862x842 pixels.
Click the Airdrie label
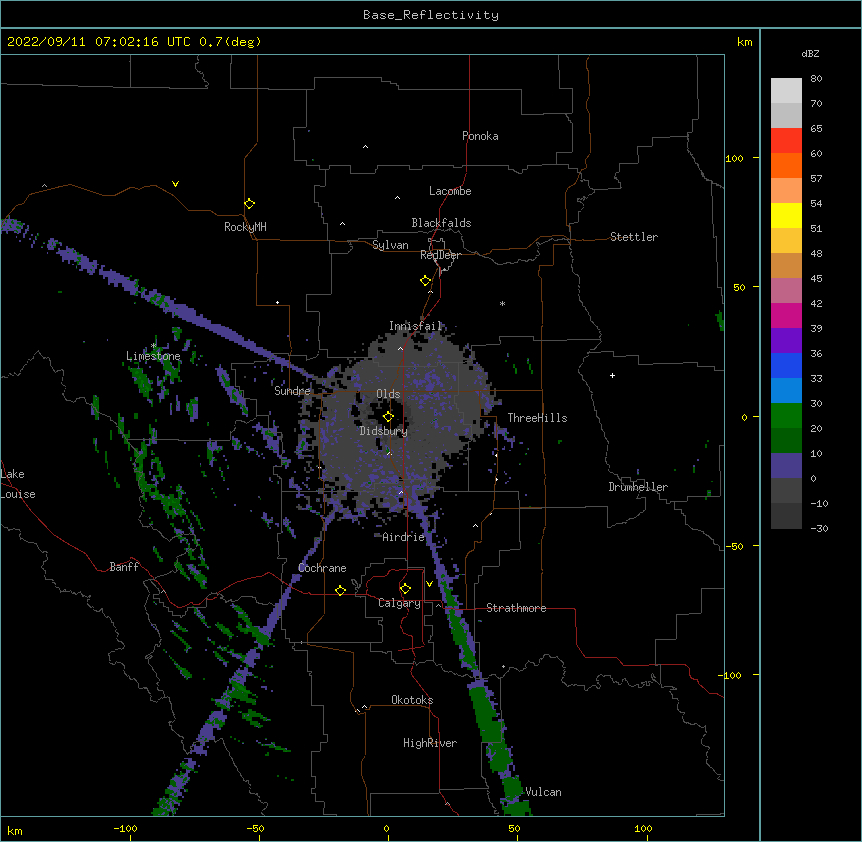pos(404,537)
